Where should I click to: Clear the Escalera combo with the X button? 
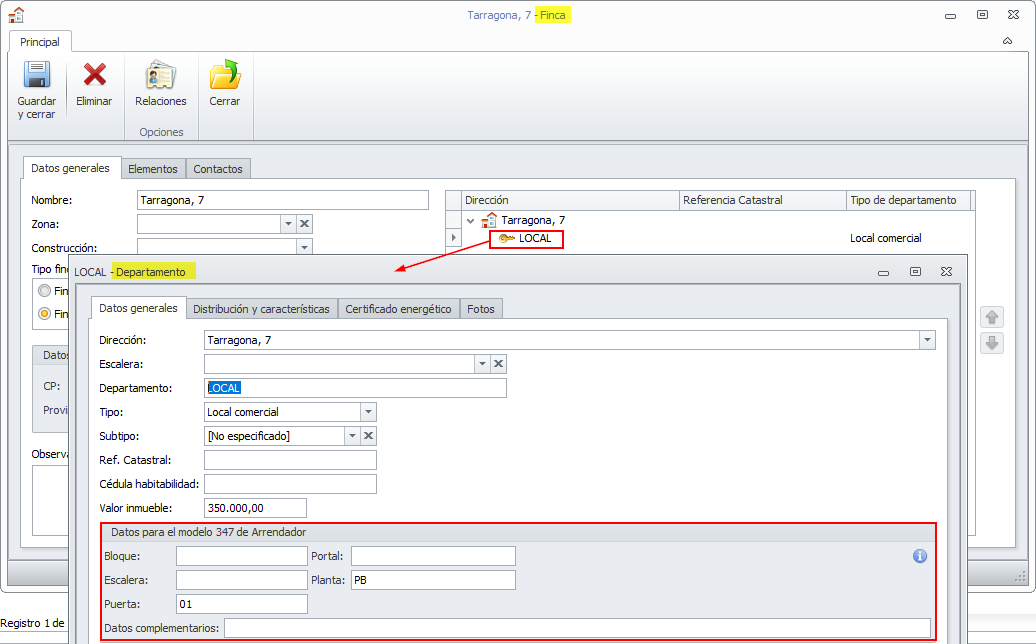(499, 364)
